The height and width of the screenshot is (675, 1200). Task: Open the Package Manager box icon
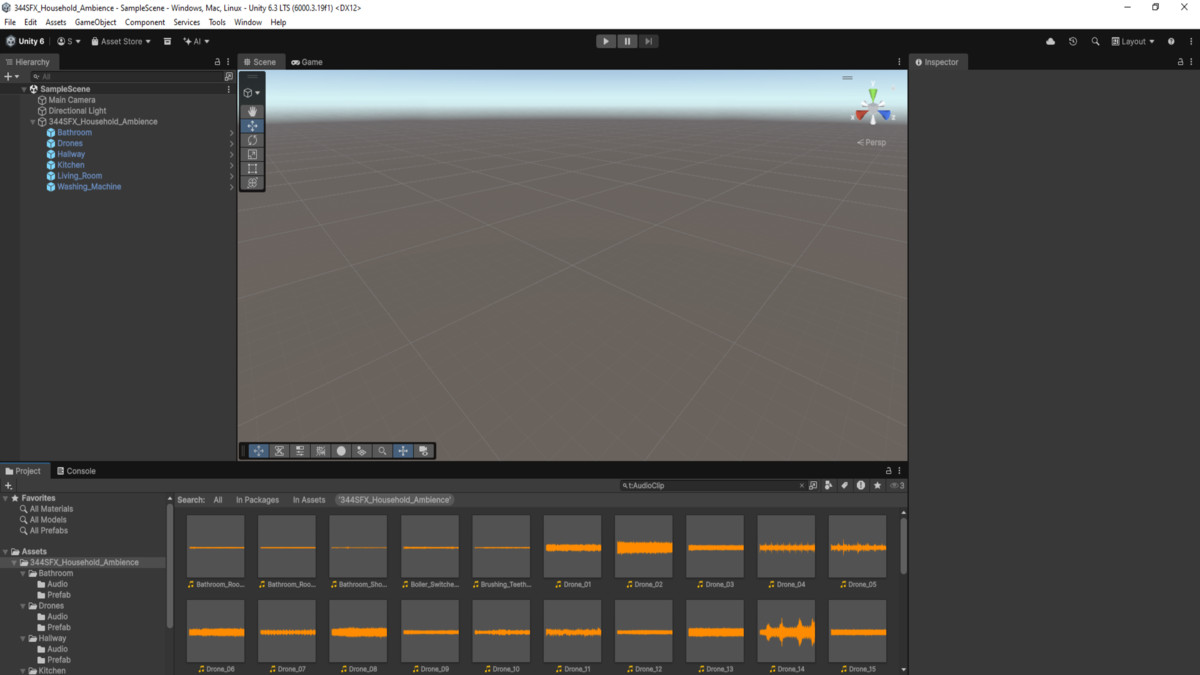coord(167,42)
